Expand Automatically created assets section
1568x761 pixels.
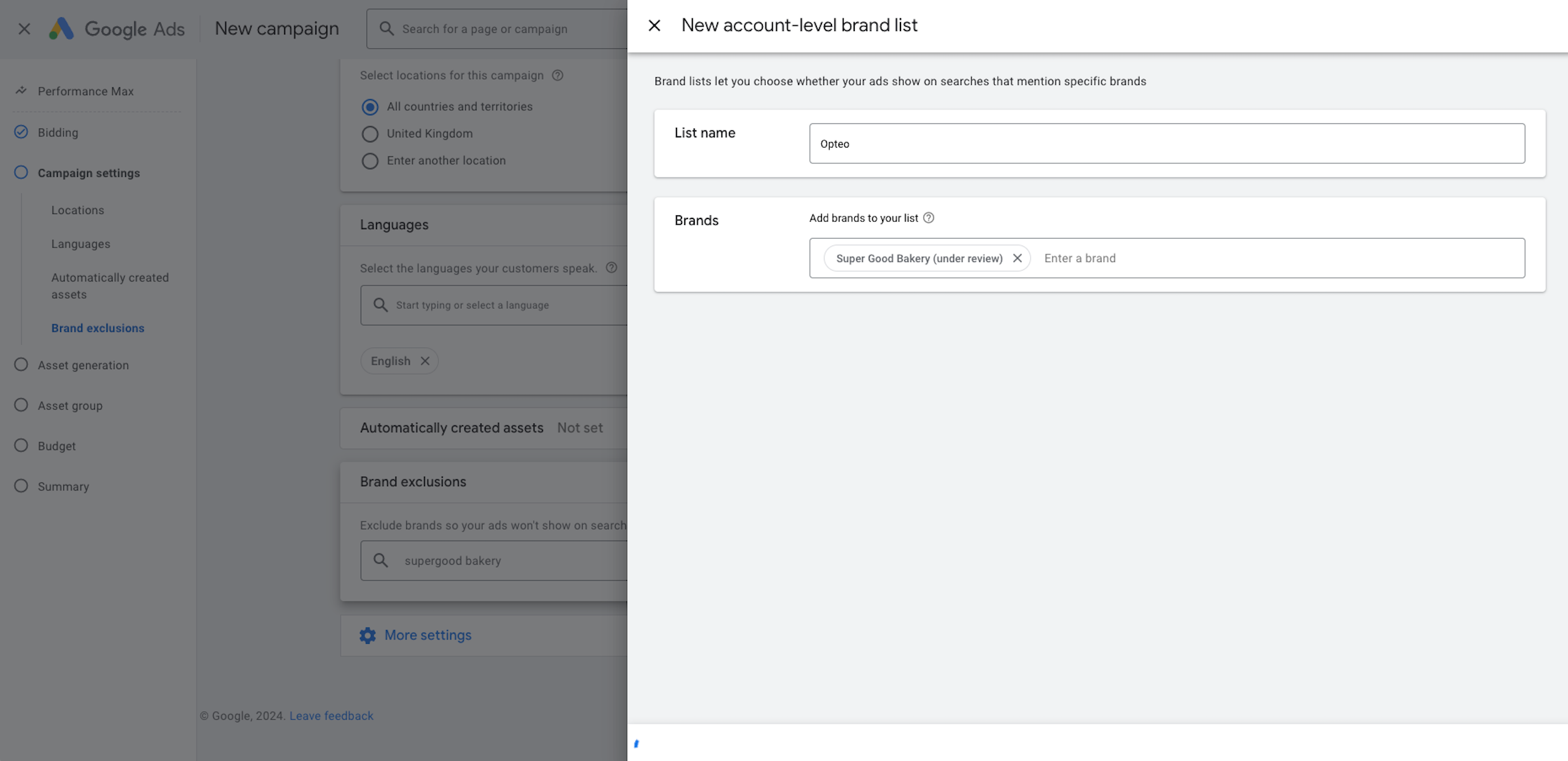click(451, 428)
